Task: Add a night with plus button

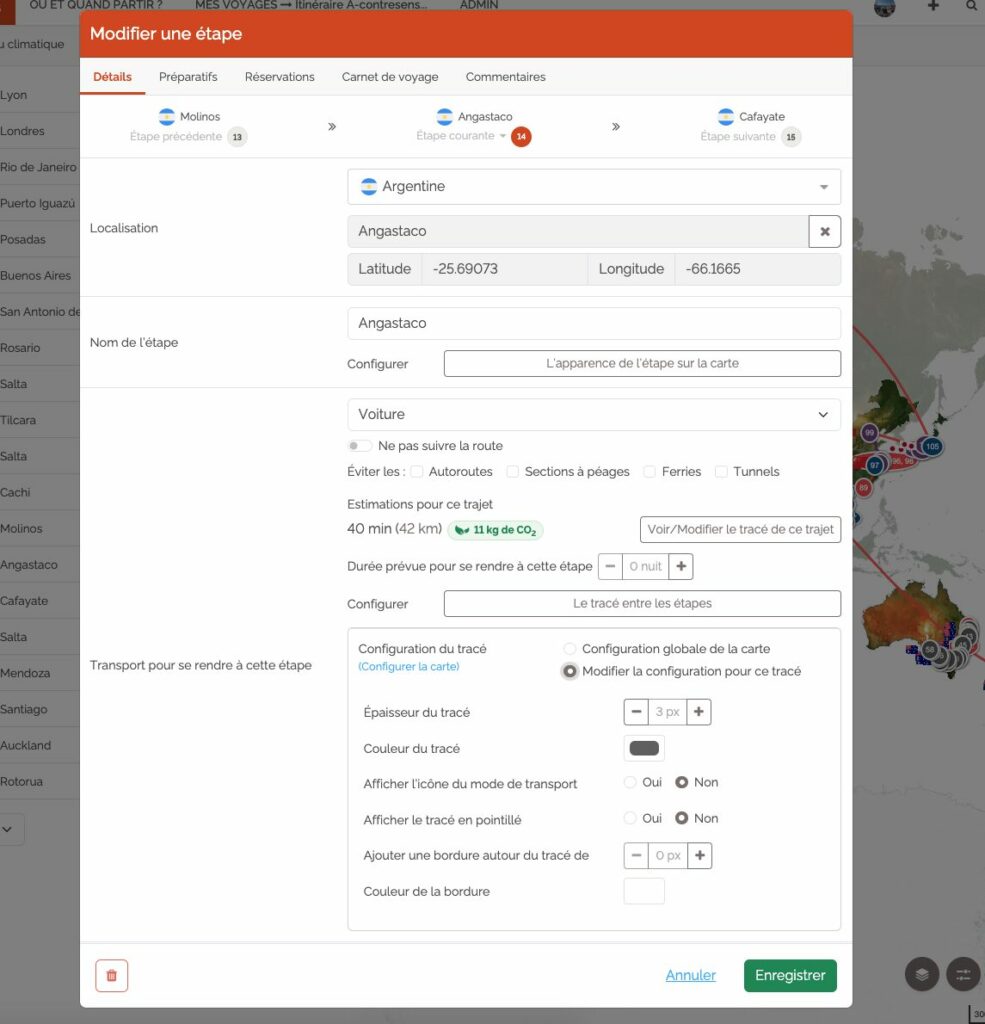Action: (681, 566)
